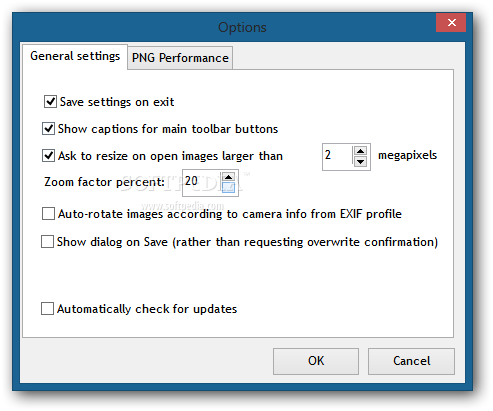Switch to the PNG Performance tab
The height and width of the screenshot is (411, 493).
pyautogui.click(x=180, y=58)
